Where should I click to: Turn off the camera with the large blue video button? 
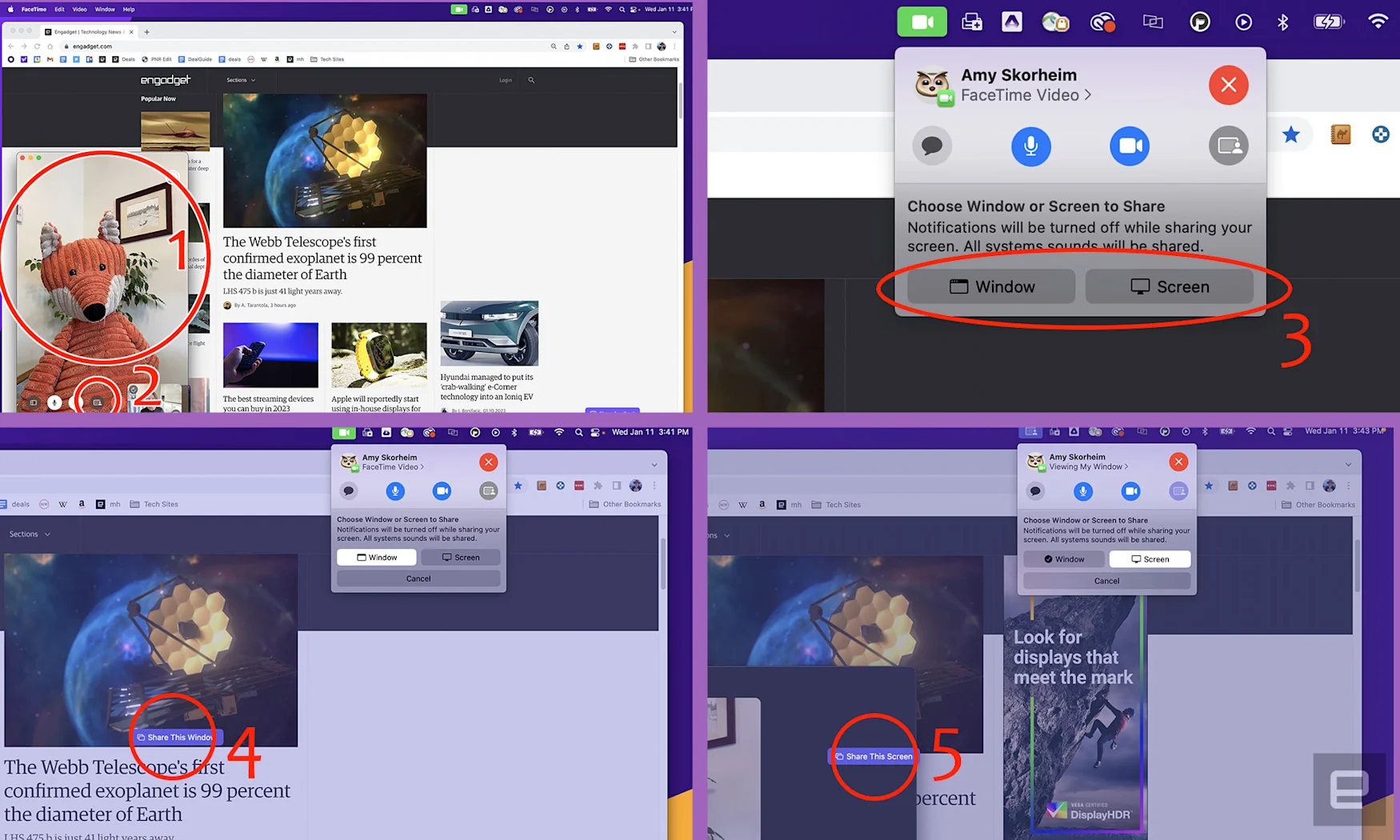click(x=1129, y=146)
